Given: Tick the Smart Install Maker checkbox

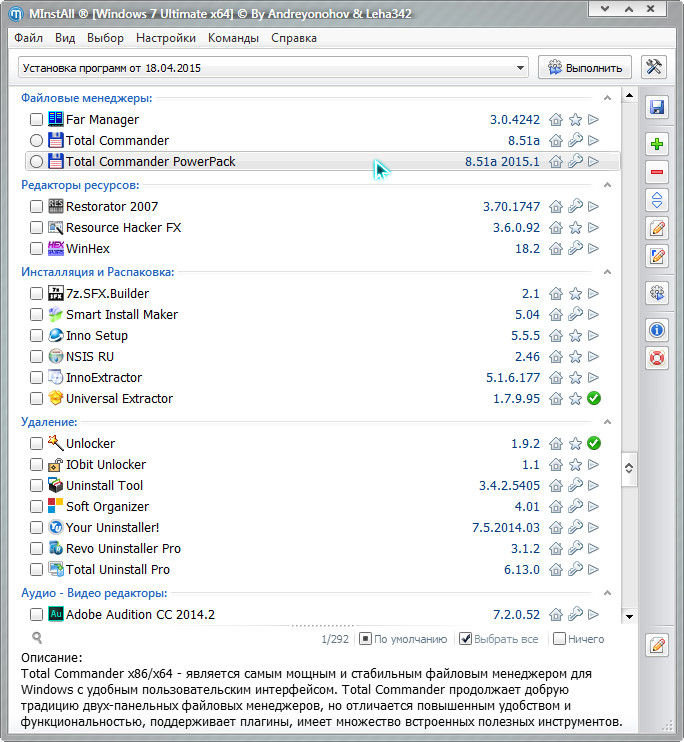Looking at the screenshot, I should tap(36, 314).
